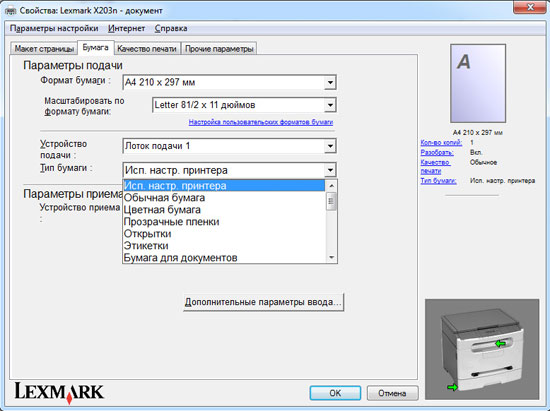Viewport: 550px width, 411px height.
Task: Click the Lexmark logo
Action: (x=59, y=392)
